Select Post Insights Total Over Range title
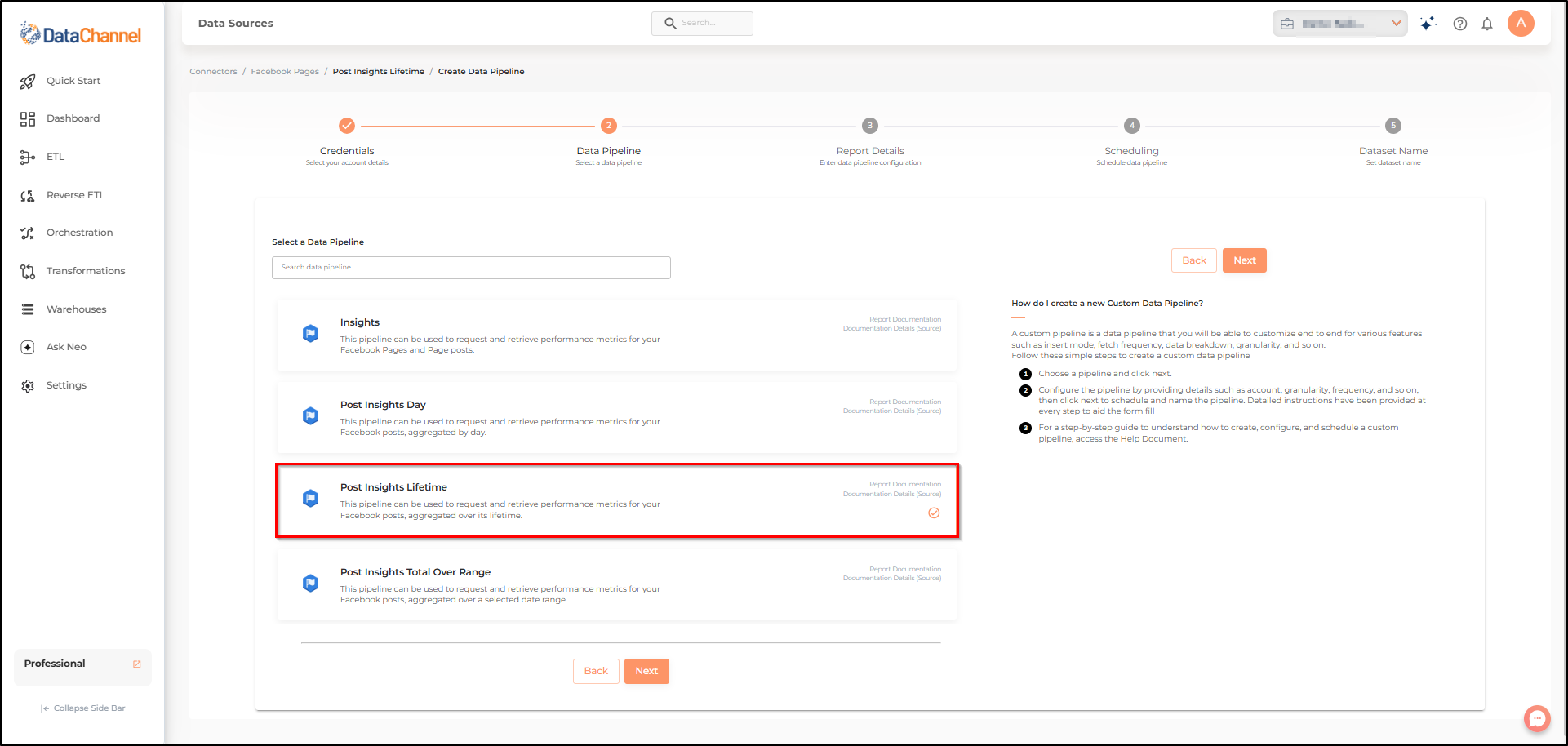This screenshot has width=1568, height=746. click(415, 572)
